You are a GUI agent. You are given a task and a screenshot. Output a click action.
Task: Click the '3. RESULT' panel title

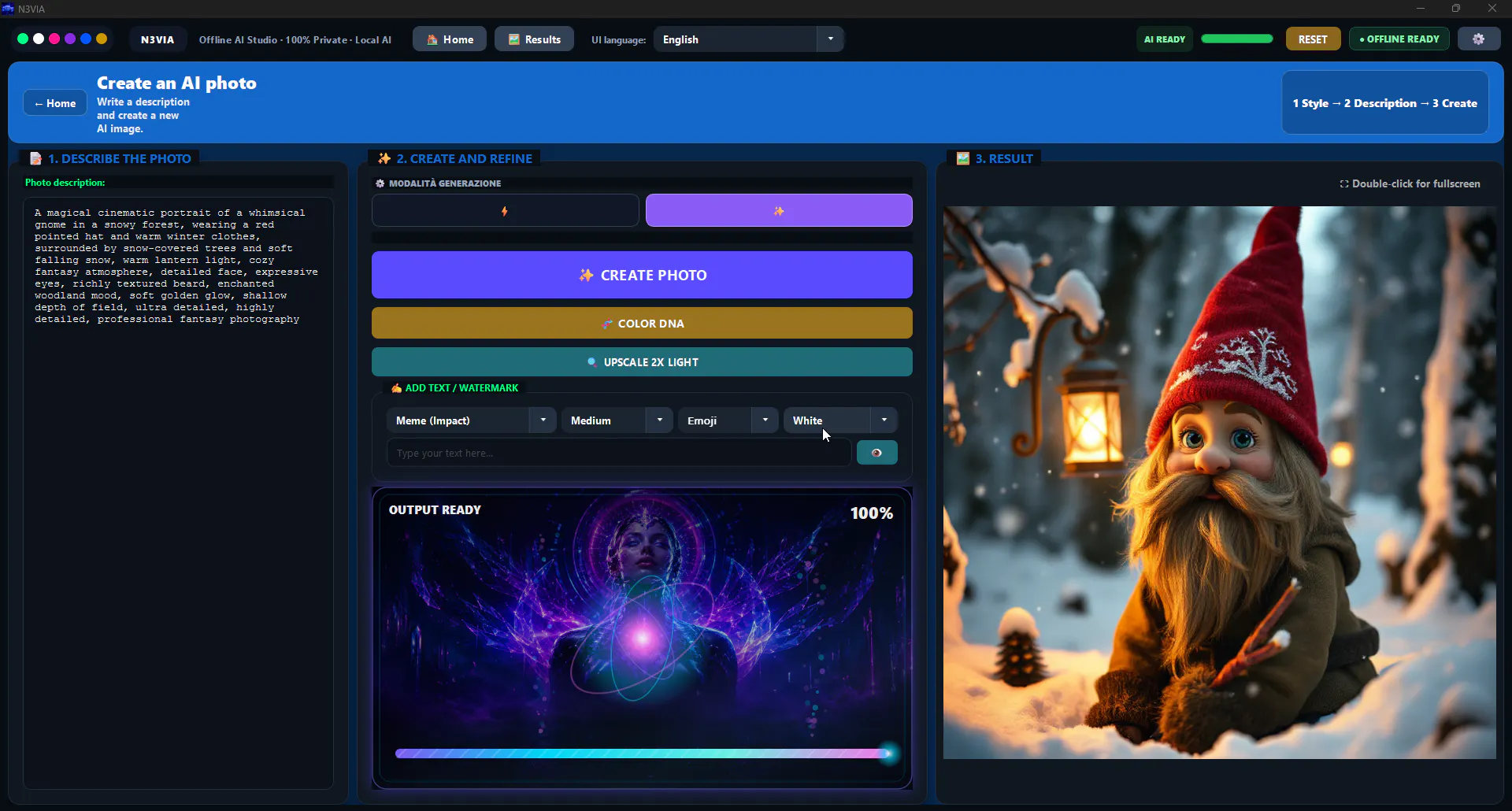tap(995, 158)
